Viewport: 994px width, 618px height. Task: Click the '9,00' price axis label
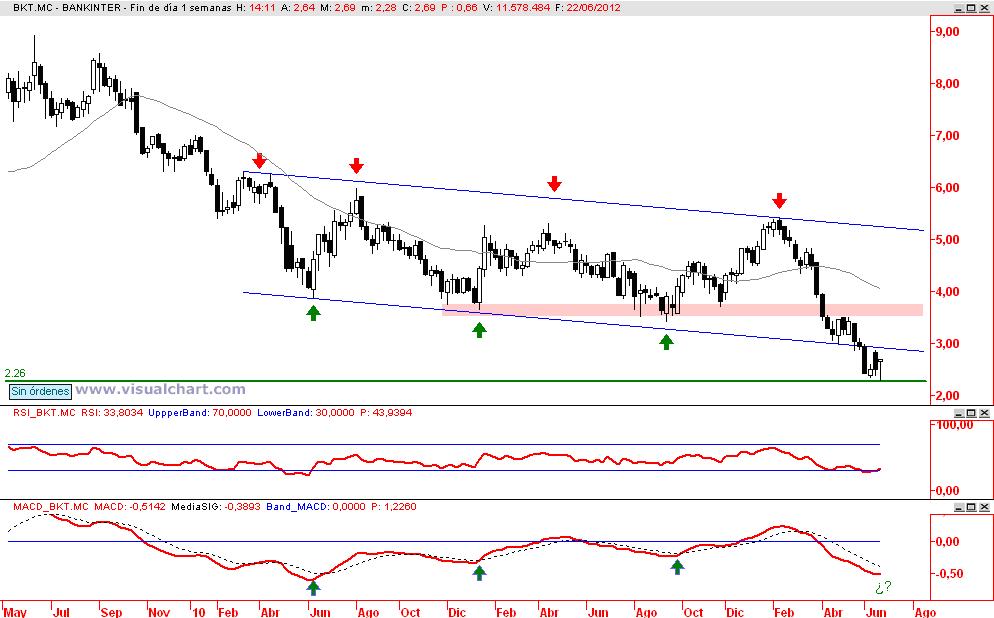(x=947, y=32)
